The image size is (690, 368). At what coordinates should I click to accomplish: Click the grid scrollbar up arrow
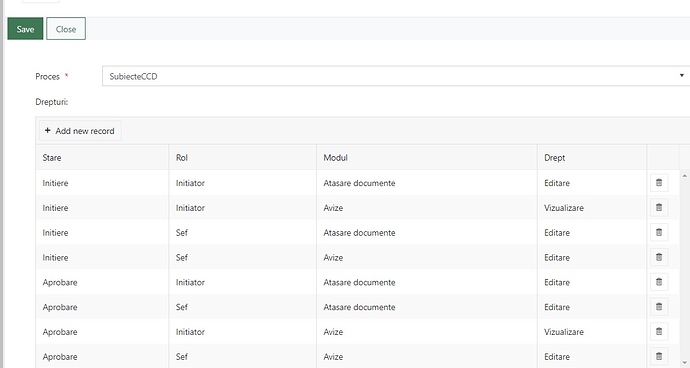pos(684,176)
